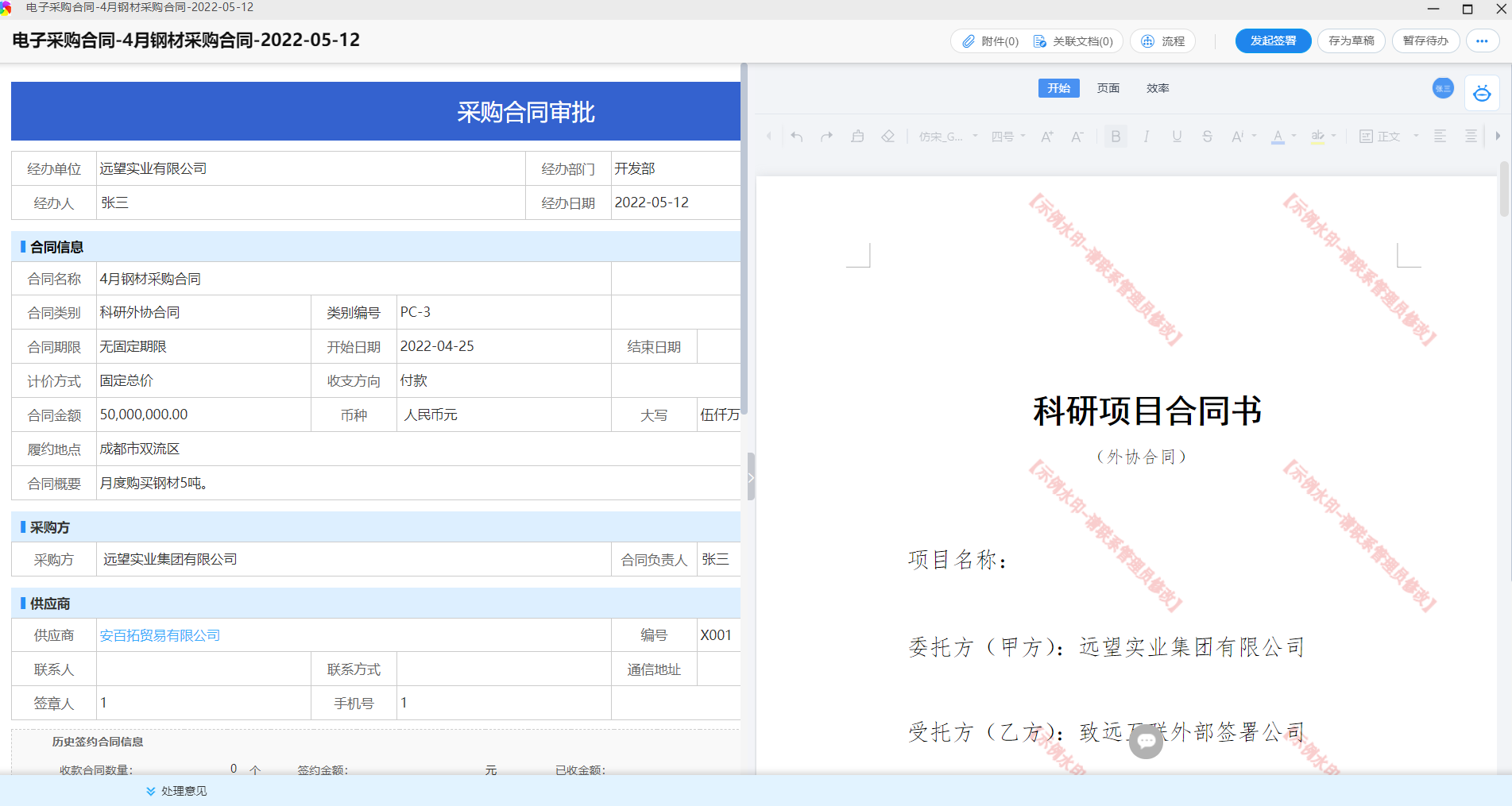Viewport: 1512px width, 806px height.
Task: Click the form panel vertical scrollbar
Action: pyautogui.click(x=744, y=238)
